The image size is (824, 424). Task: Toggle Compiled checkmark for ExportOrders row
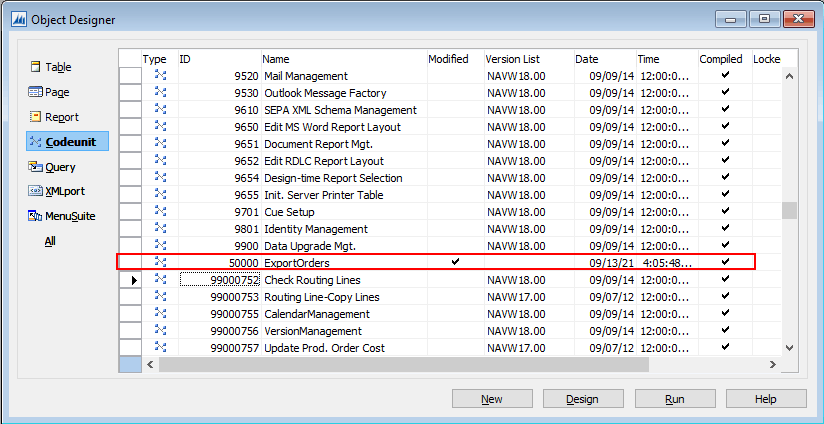(725, 262)
